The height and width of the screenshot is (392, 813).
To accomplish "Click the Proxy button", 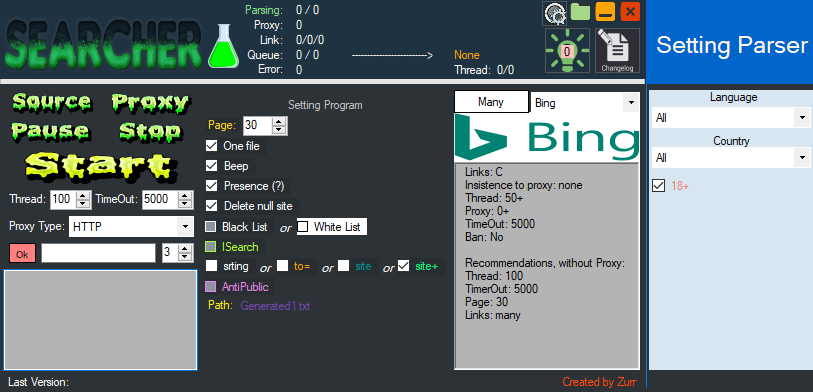I will coord(150,103).
